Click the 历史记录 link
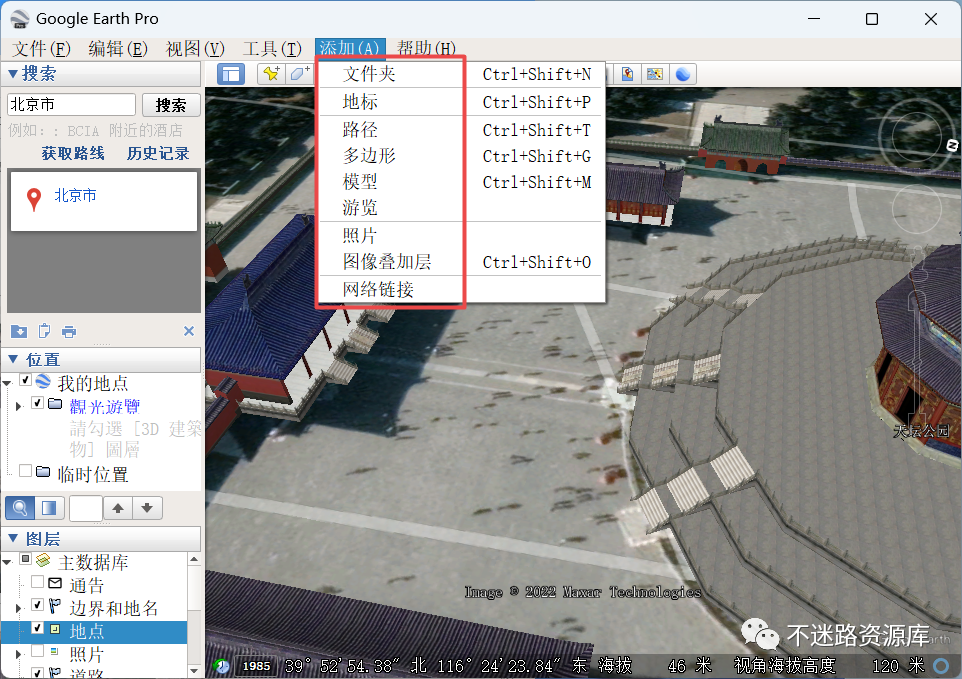The height and width of the screenshot is (679, 962). pyautogui.click(x=158, y=153)
